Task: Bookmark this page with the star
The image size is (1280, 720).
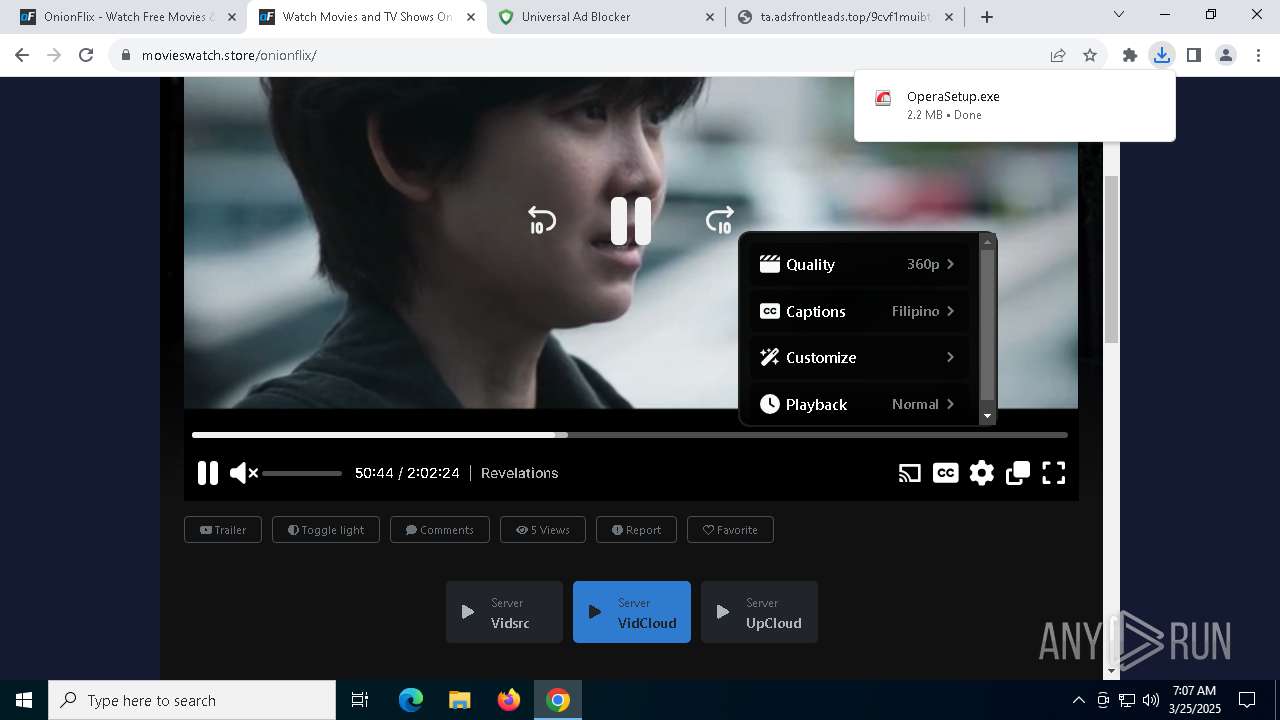Action: 1090,55
